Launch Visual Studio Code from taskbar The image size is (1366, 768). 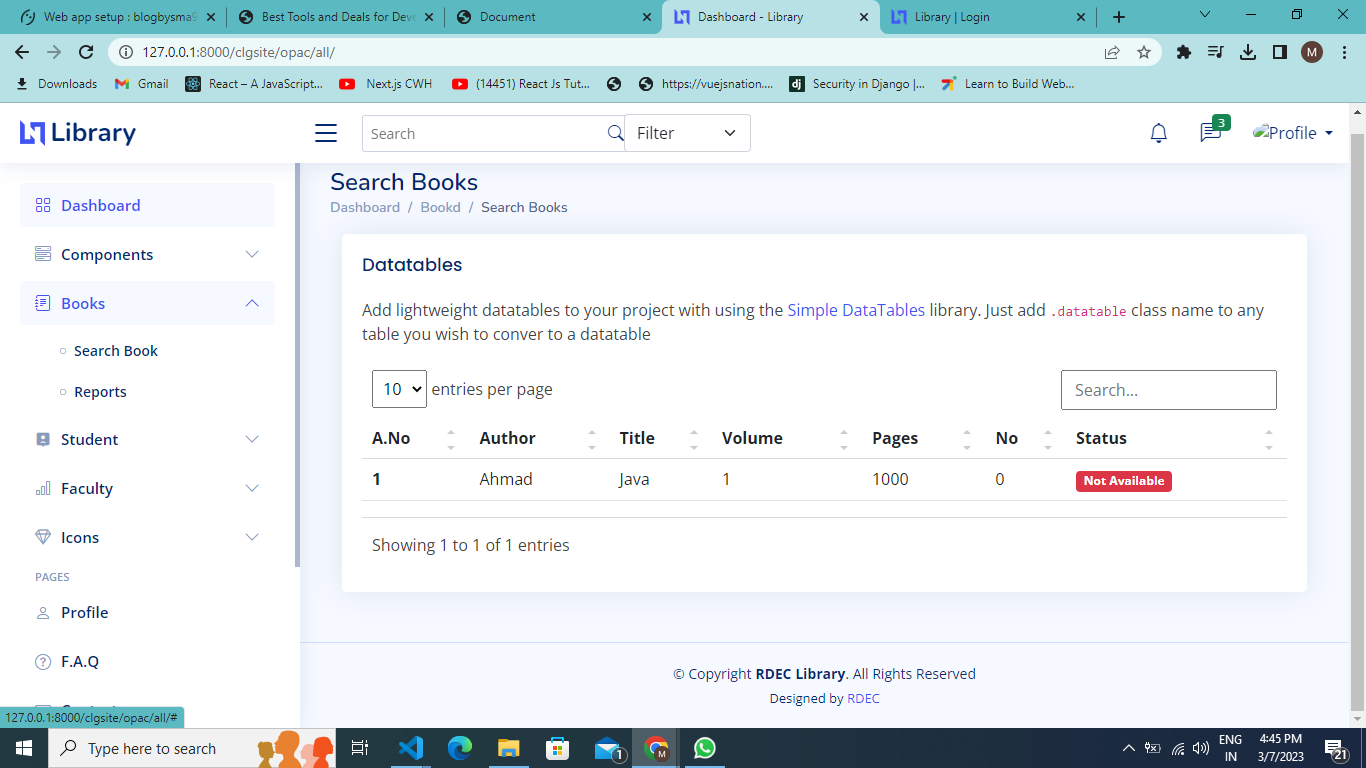pos(411,748)
